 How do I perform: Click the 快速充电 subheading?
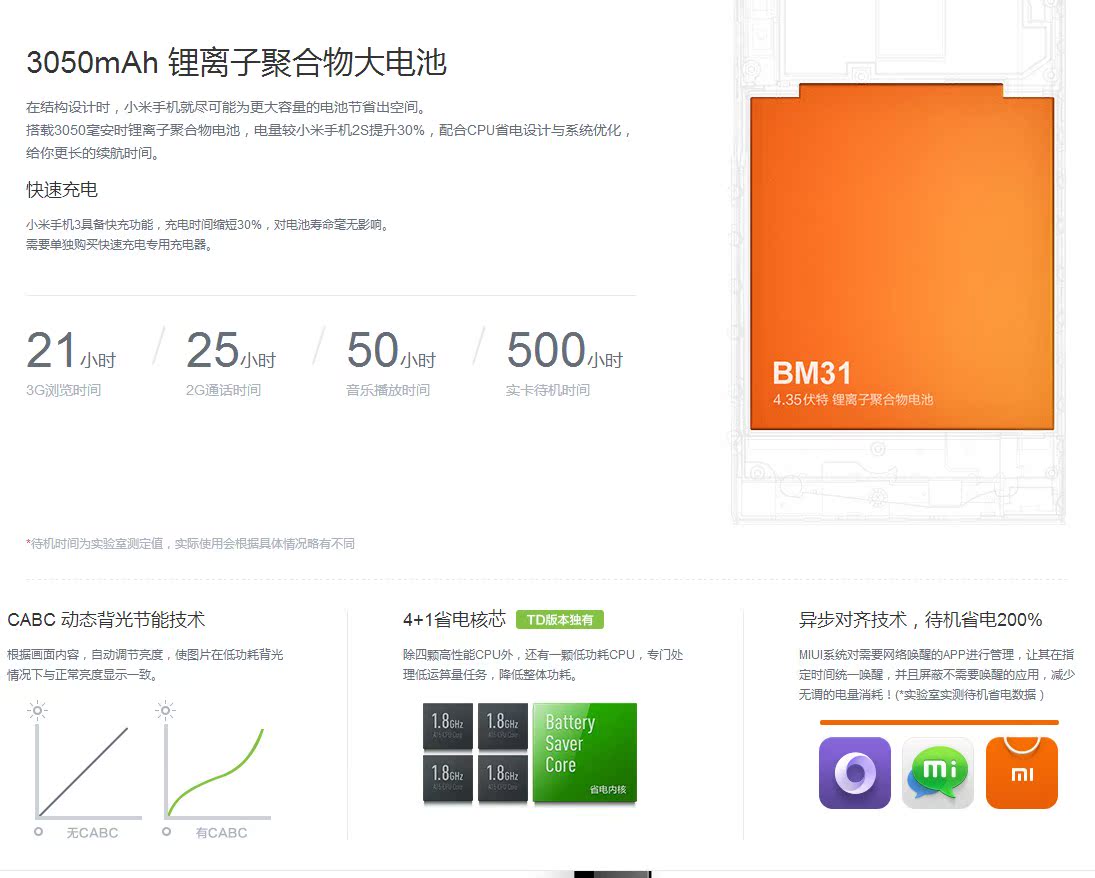[x=61, y=189]
